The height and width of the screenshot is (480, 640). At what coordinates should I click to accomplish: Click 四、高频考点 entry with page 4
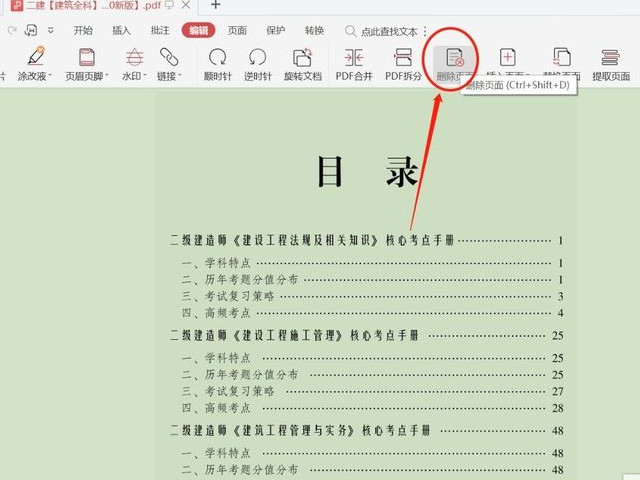click(372, 313)
